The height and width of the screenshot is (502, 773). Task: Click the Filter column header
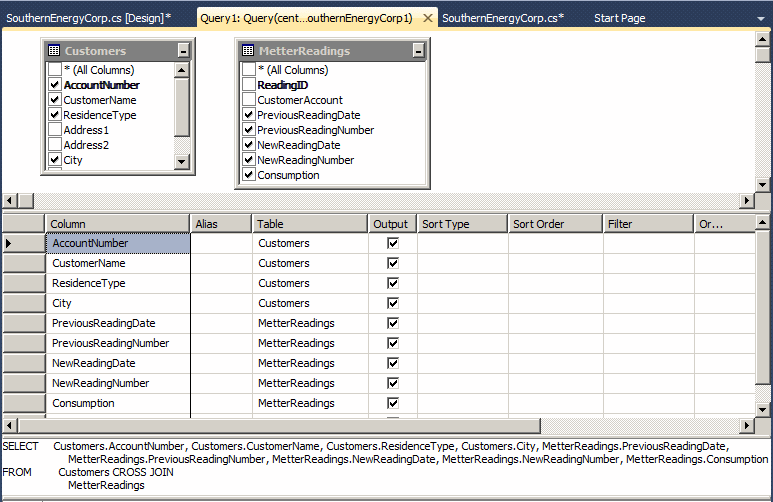point(648,224)
